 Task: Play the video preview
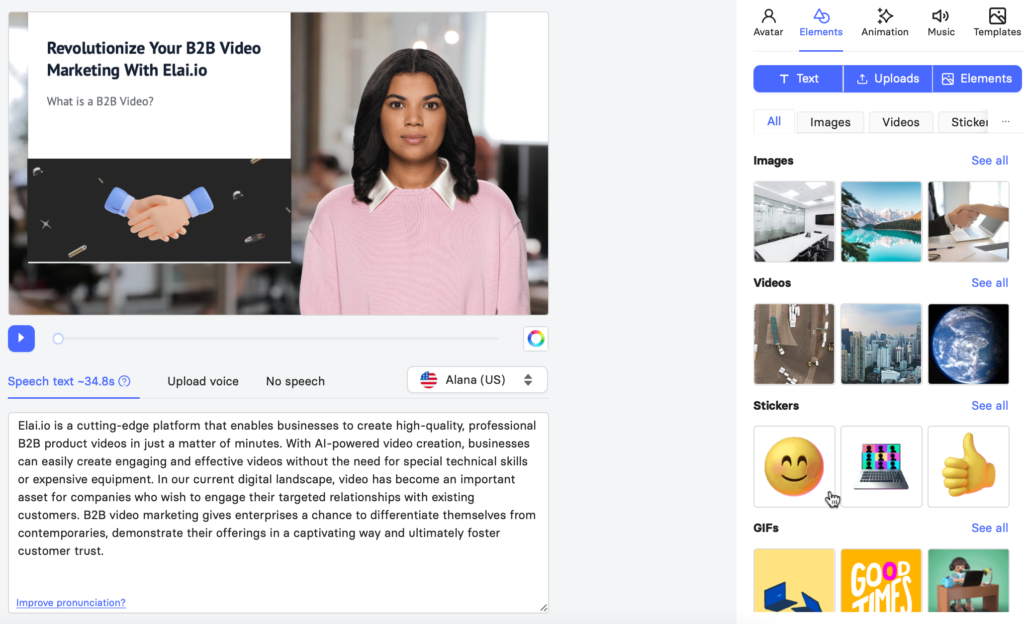point(21,338)
